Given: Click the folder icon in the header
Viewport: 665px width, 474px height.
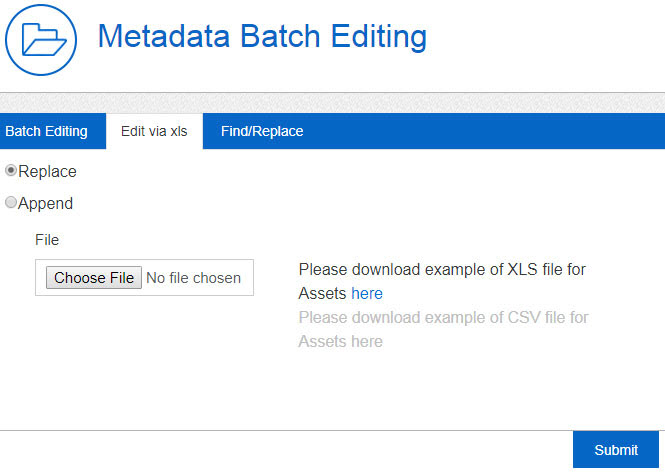Looking at the screenshot, I should click(x=42, y=41).
